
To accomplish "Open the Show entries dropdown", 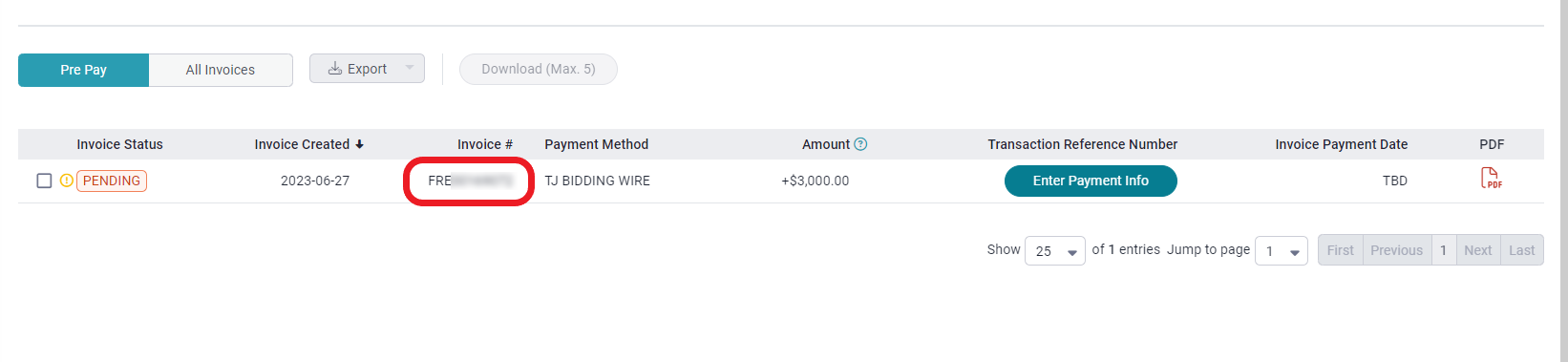I will tap(1055, 251).
